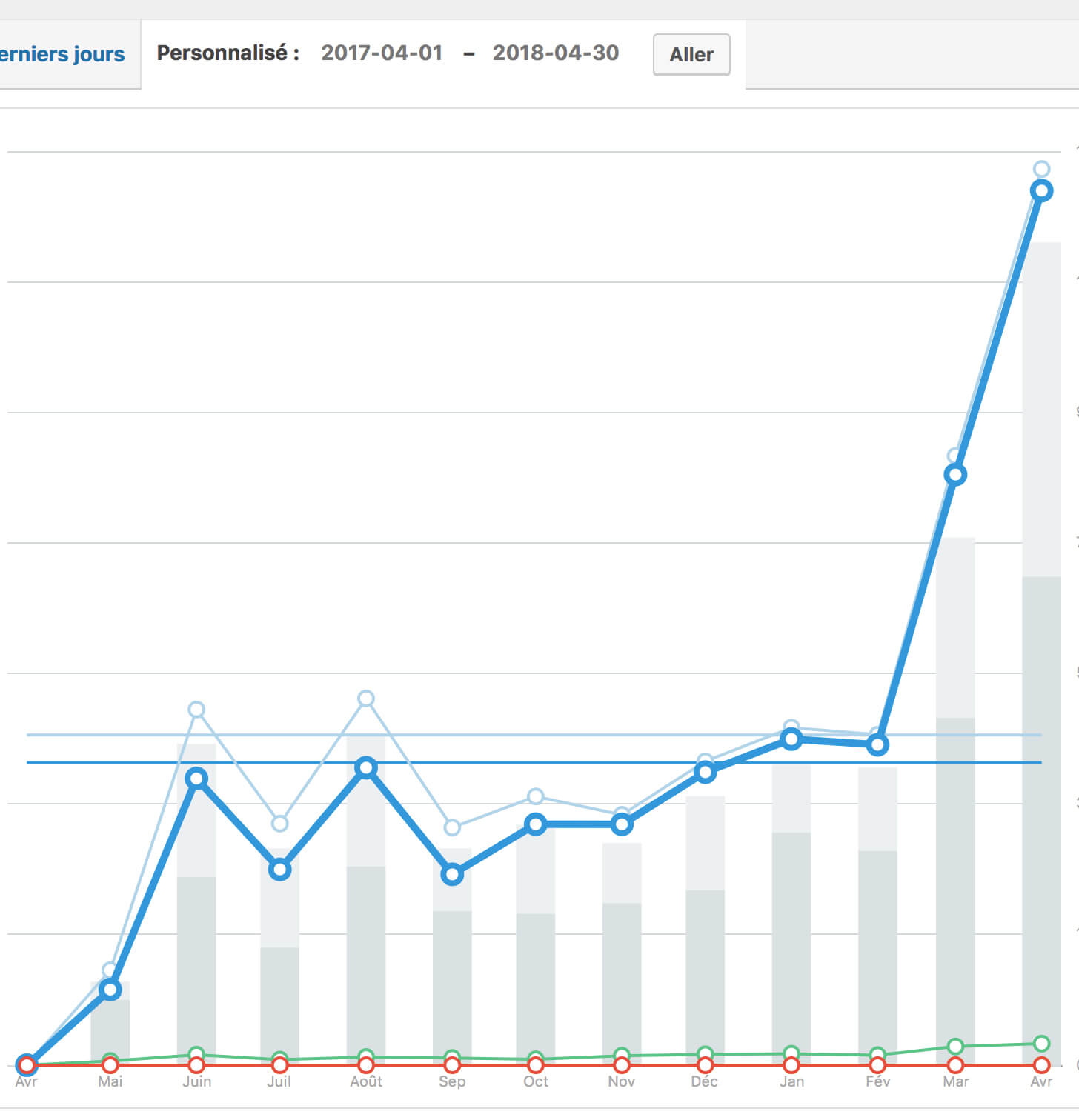Click the Sep axis label
The width and height of the screenshot is (1079, 1120).
coord(452,1081)
